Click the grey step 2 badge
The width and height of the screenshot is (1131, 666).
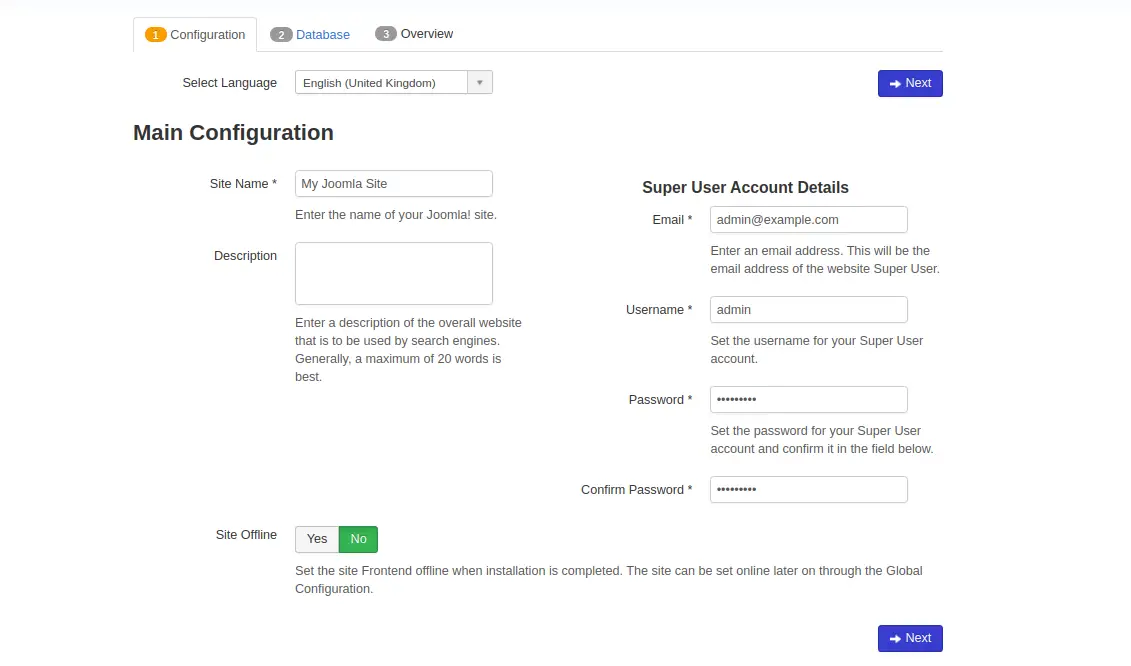(x=281, y=35)
